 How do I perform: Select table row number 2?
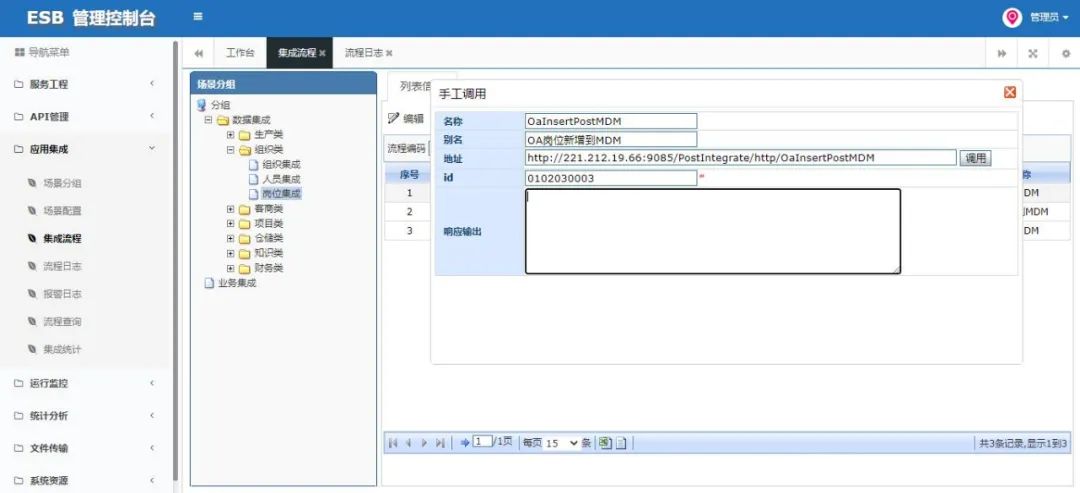409,211
